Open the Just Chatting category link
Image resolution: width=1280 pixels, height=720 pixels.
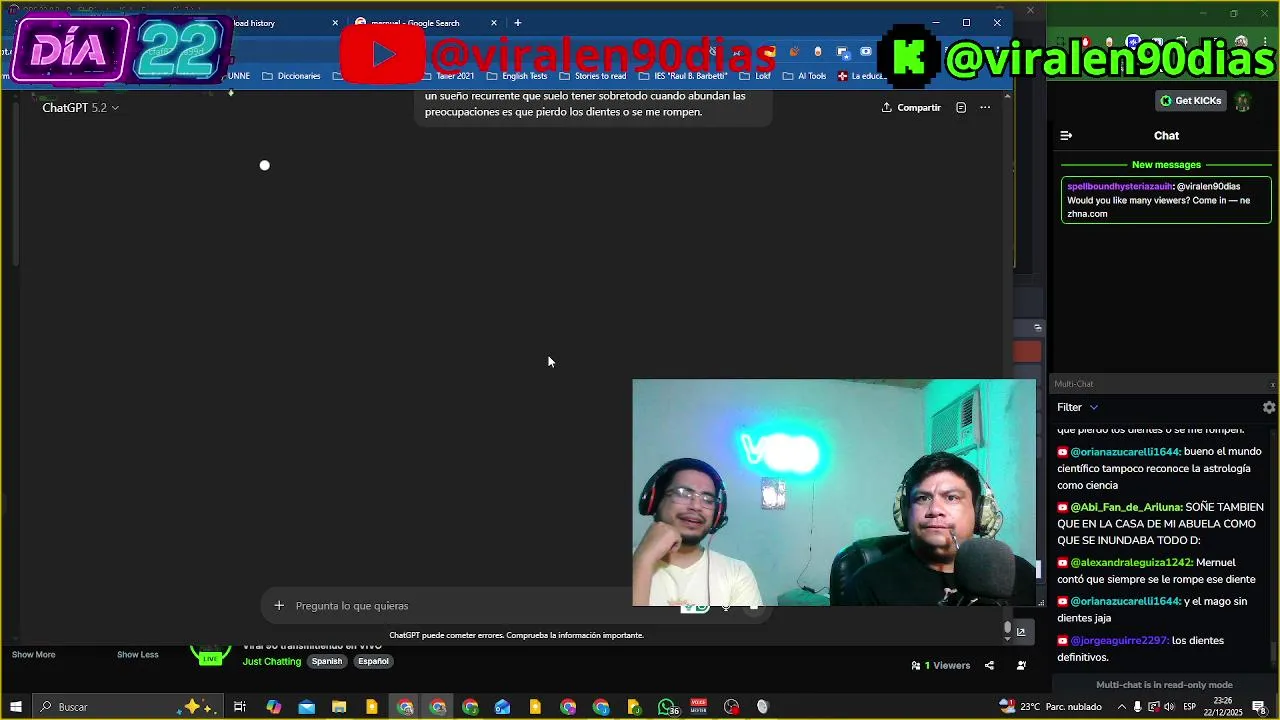tap(271, 661)
